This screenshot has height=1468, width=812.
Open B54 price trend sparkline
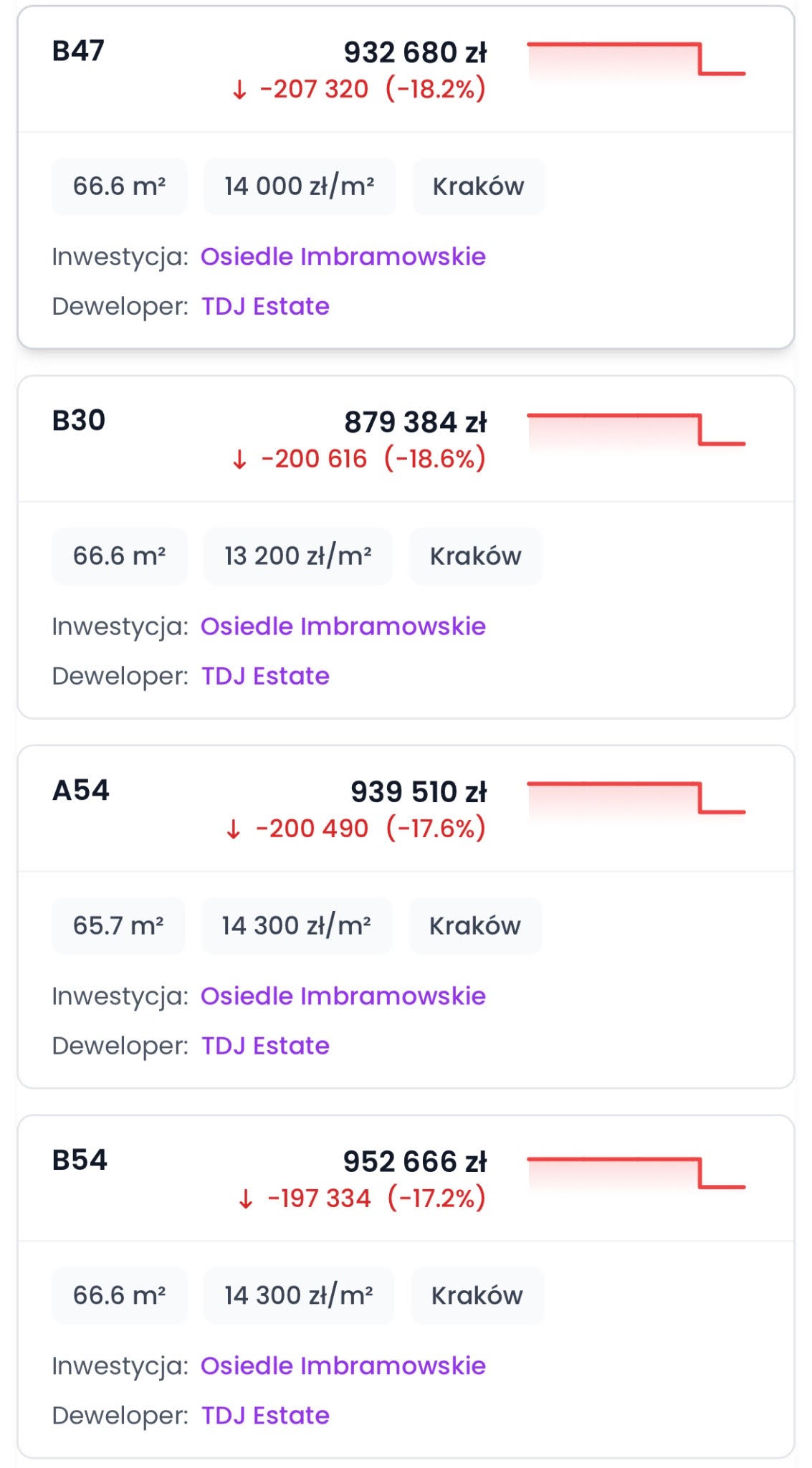coord(636,1173)
